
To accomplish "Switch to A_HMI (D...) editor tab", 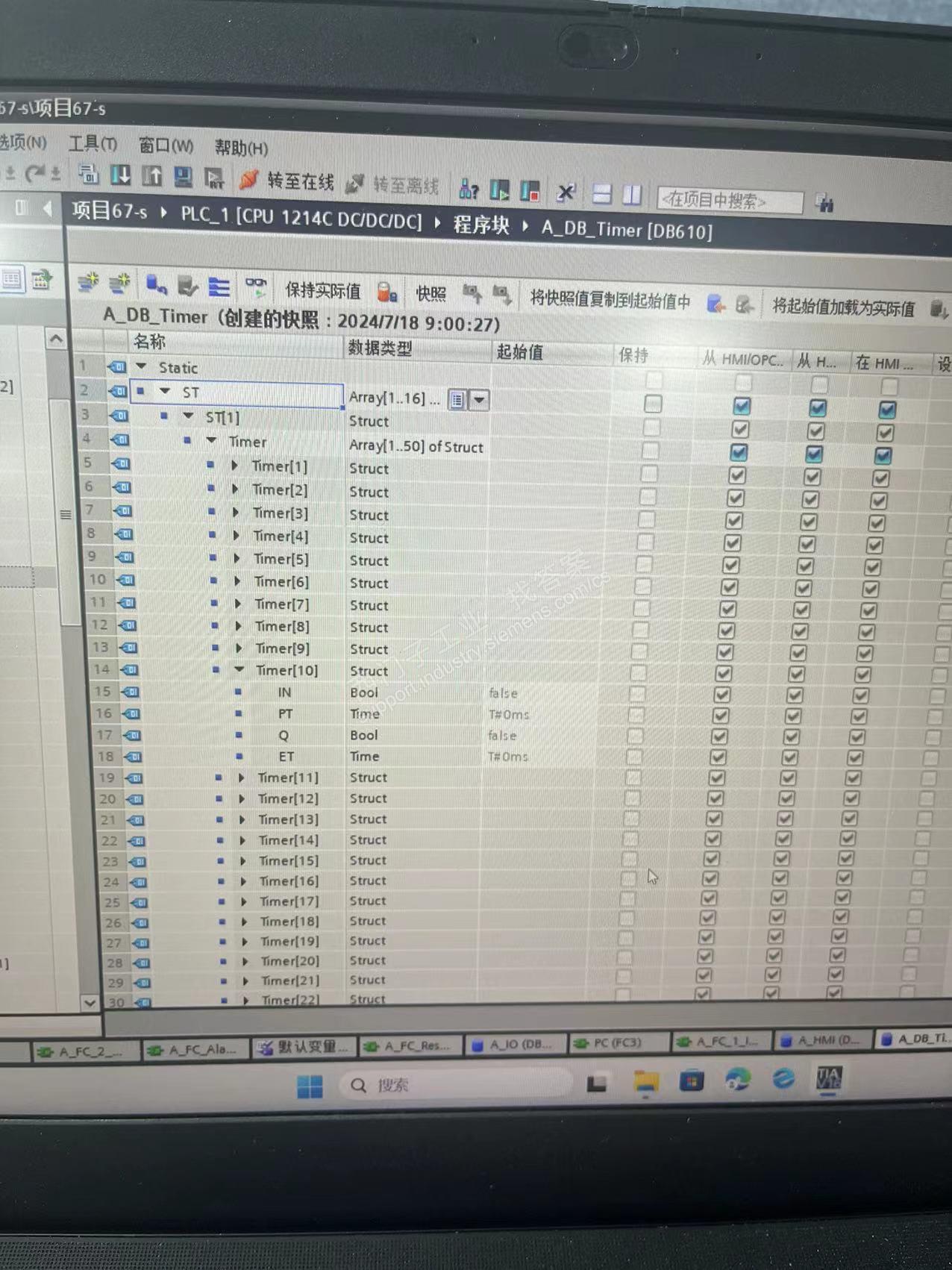I will pos(823,1040).
